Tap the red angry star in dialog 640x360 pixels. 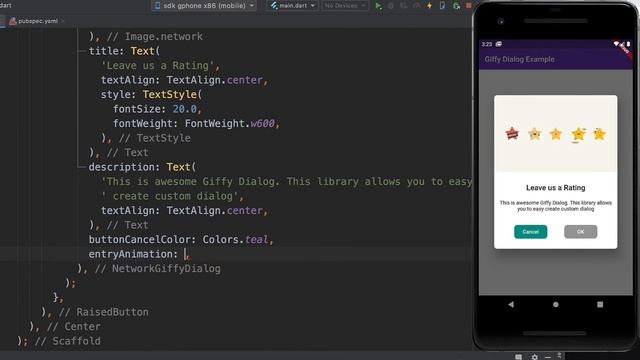coord(512,133)
